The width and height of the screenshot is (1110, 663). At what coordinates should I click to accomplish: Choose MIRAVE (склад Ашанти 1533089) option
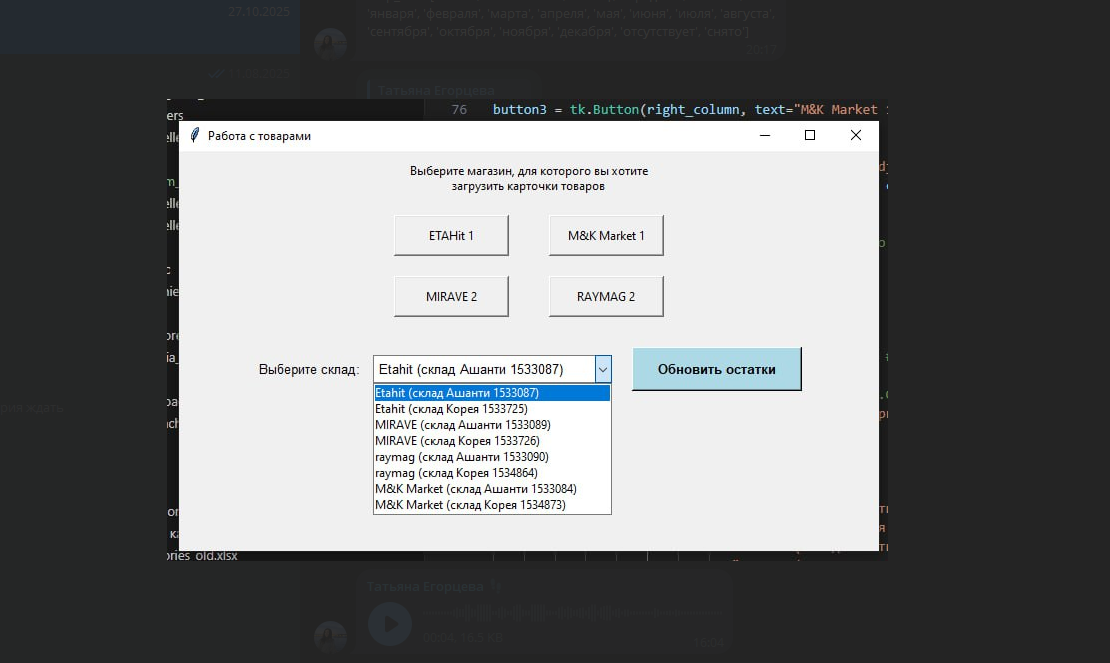(492, 425)
